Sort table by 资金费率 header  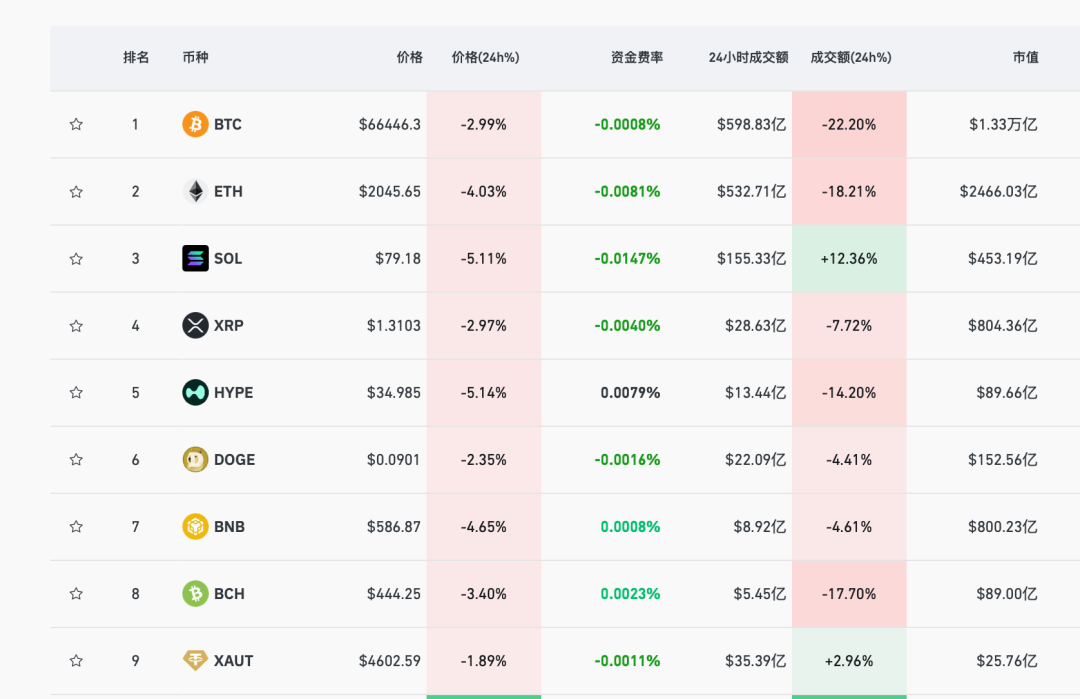point(636,58)
